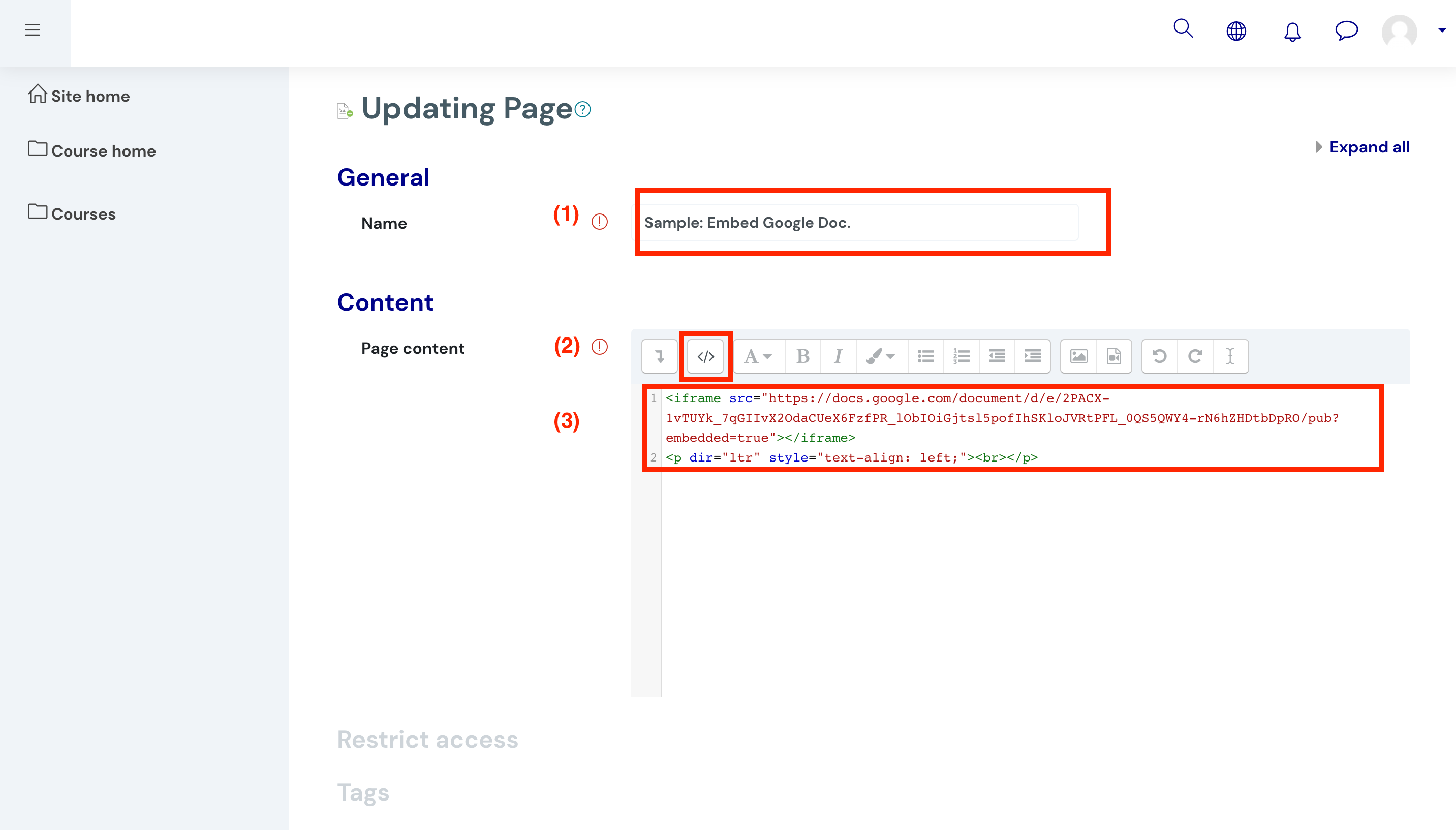Undo the last edit

click(1160, 356)
